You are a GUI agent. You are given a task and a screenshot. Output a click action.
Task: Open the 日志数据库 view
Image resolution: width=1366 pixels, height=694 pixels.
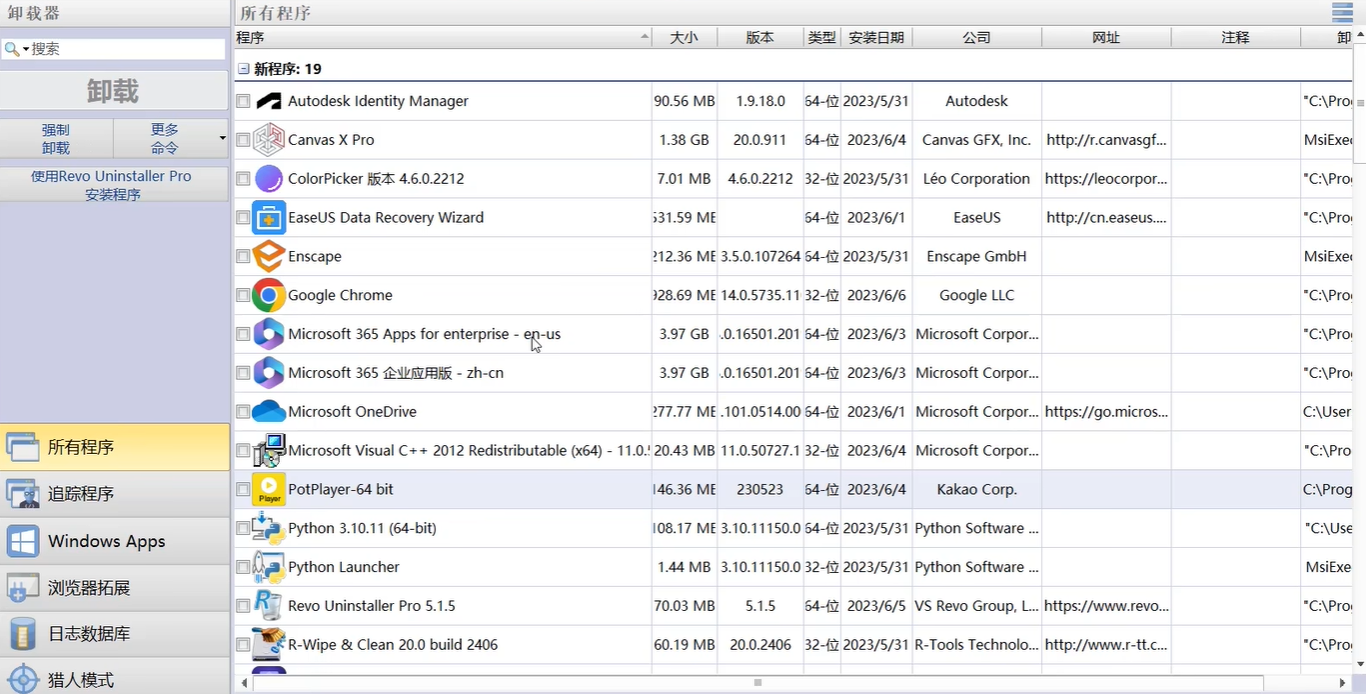115,634
